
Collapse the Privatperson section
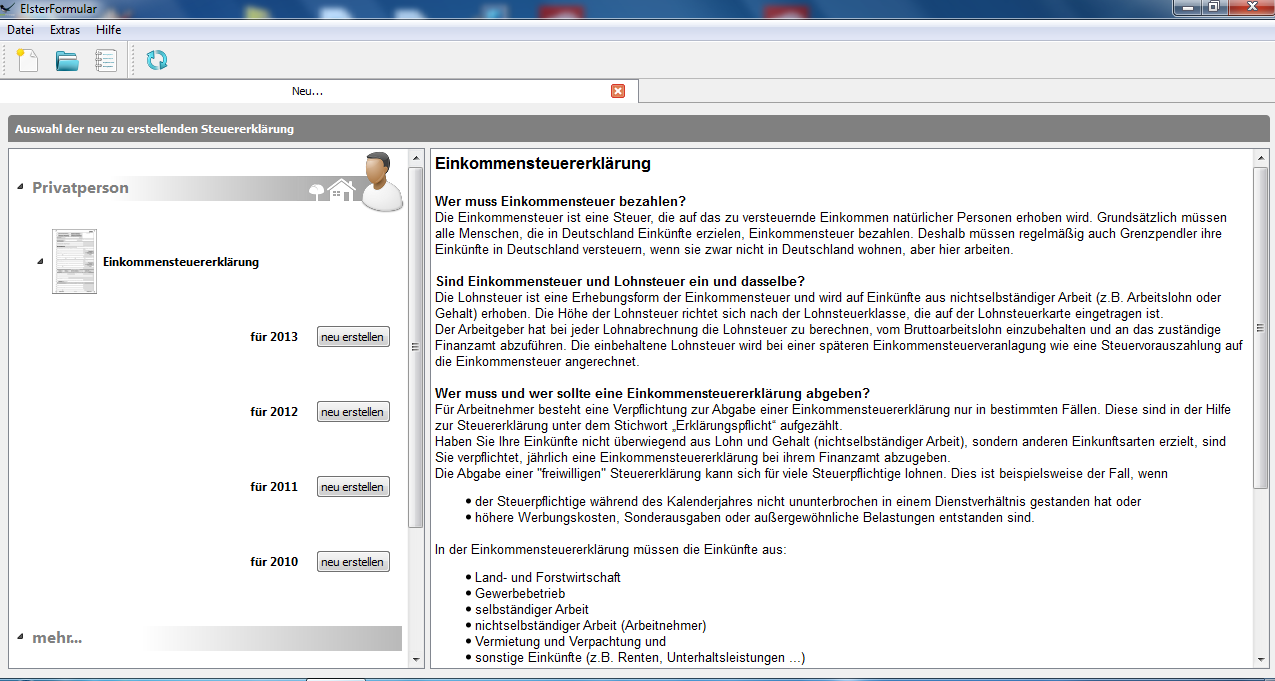(21, 188)
